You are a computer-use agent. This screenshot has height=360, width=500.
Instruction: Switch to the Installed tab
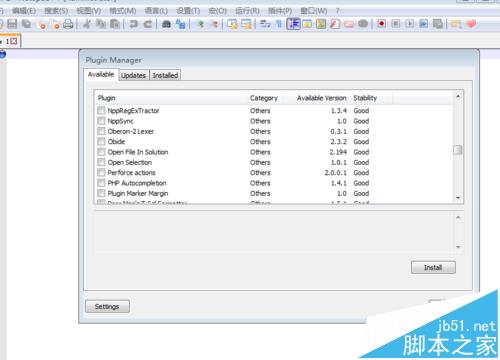pyautogui.click(x=165, y=75)
